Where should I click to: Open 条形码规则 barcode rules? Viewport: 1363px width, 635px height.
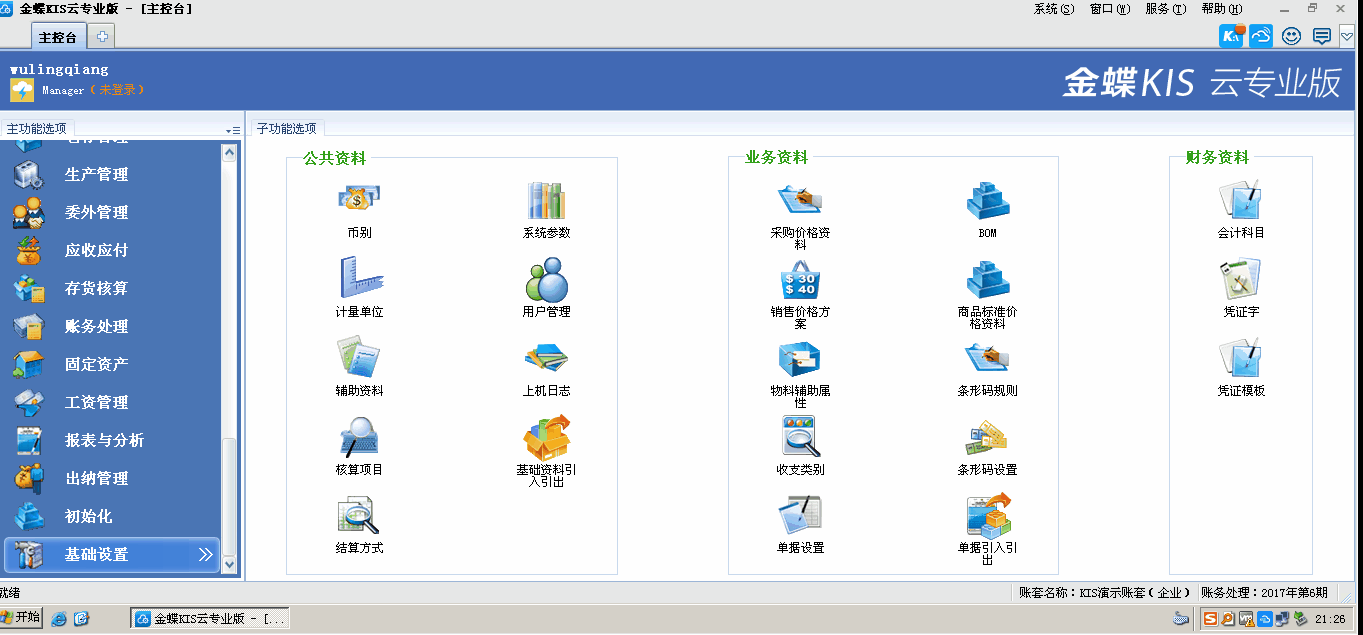click(987, 359)
